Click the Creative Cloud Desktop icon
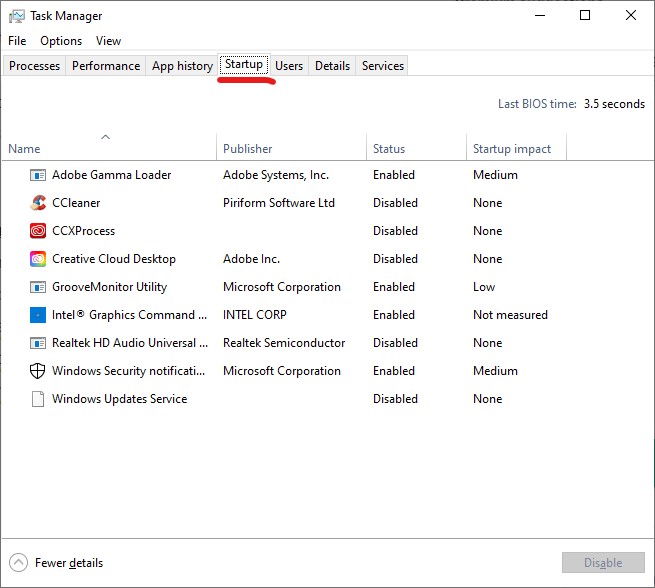 (38, 259)
